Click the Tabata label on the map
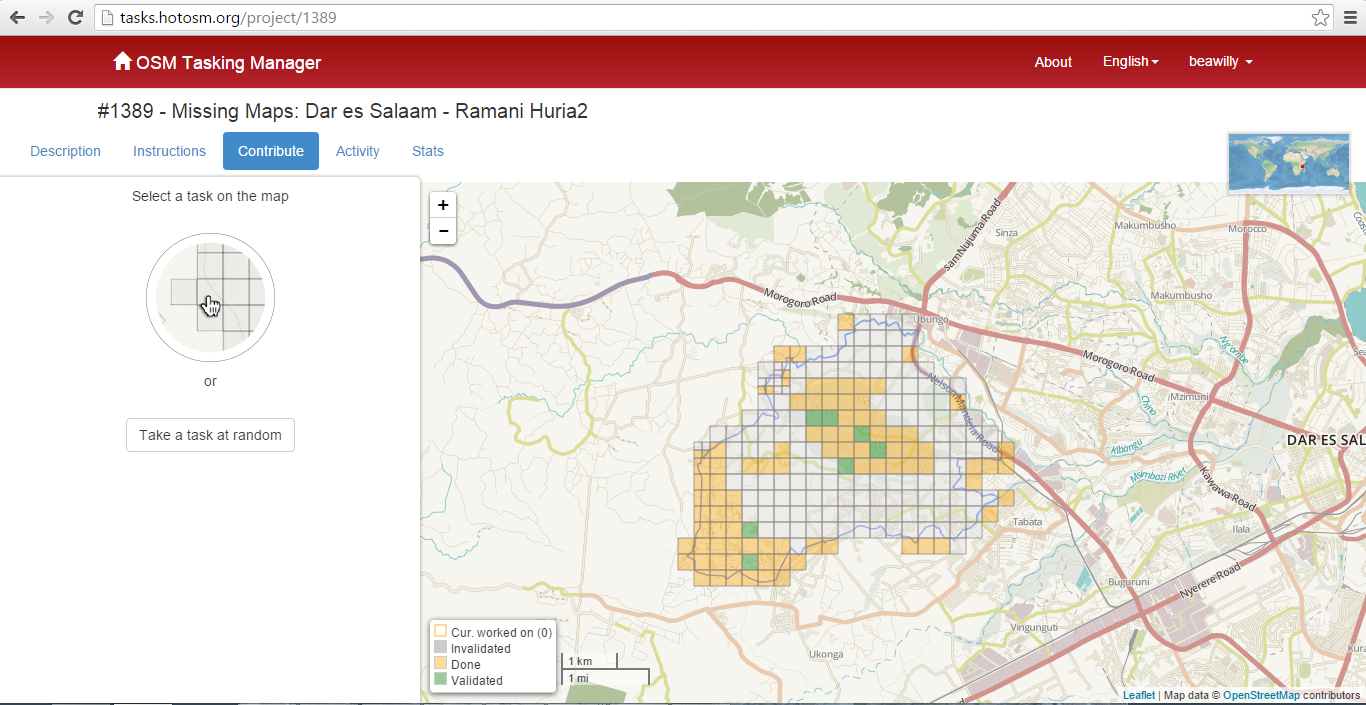This screenshot has height=705, width=1366. (x=1027, y=522)
